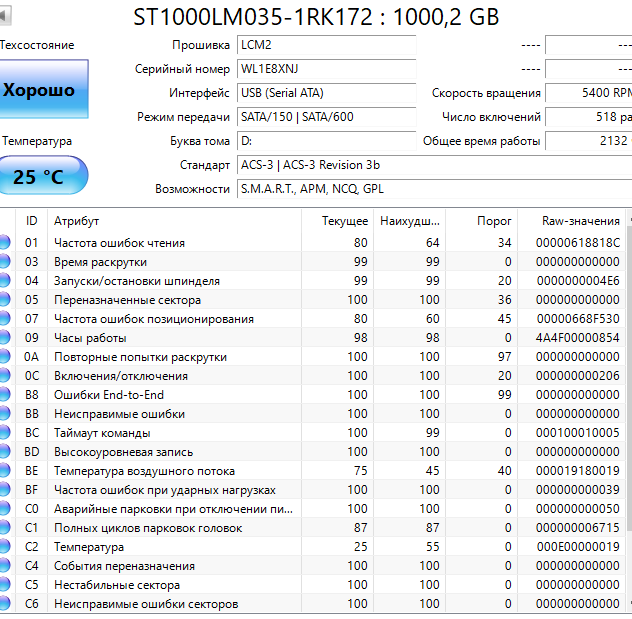632x619 pixels.
Task: Click the Буква тома field D:
Action: pyautogui.click(x=326, y=141)
